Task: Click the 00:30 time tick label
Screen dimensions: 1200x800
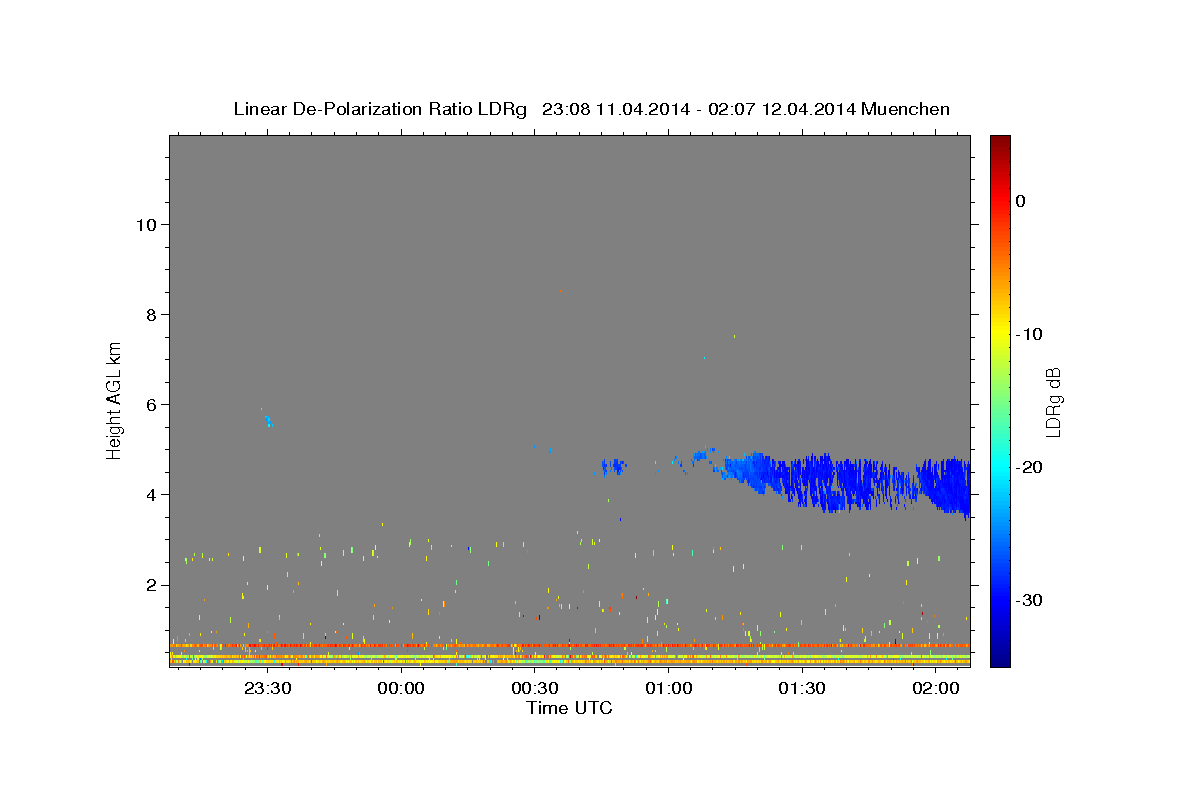Action: pos(535,688)
